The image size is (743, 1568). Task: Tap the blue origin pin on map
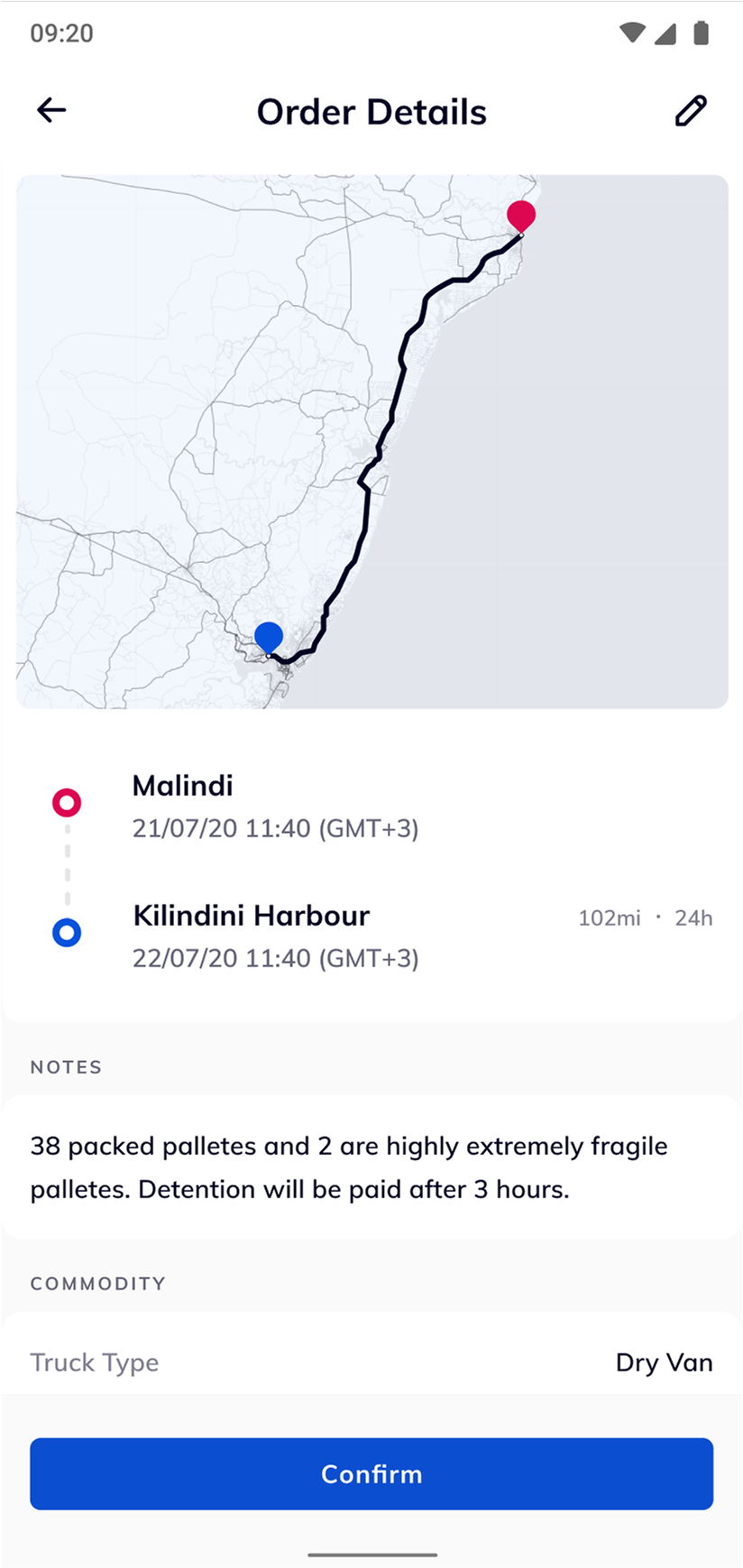coord(269,636)
